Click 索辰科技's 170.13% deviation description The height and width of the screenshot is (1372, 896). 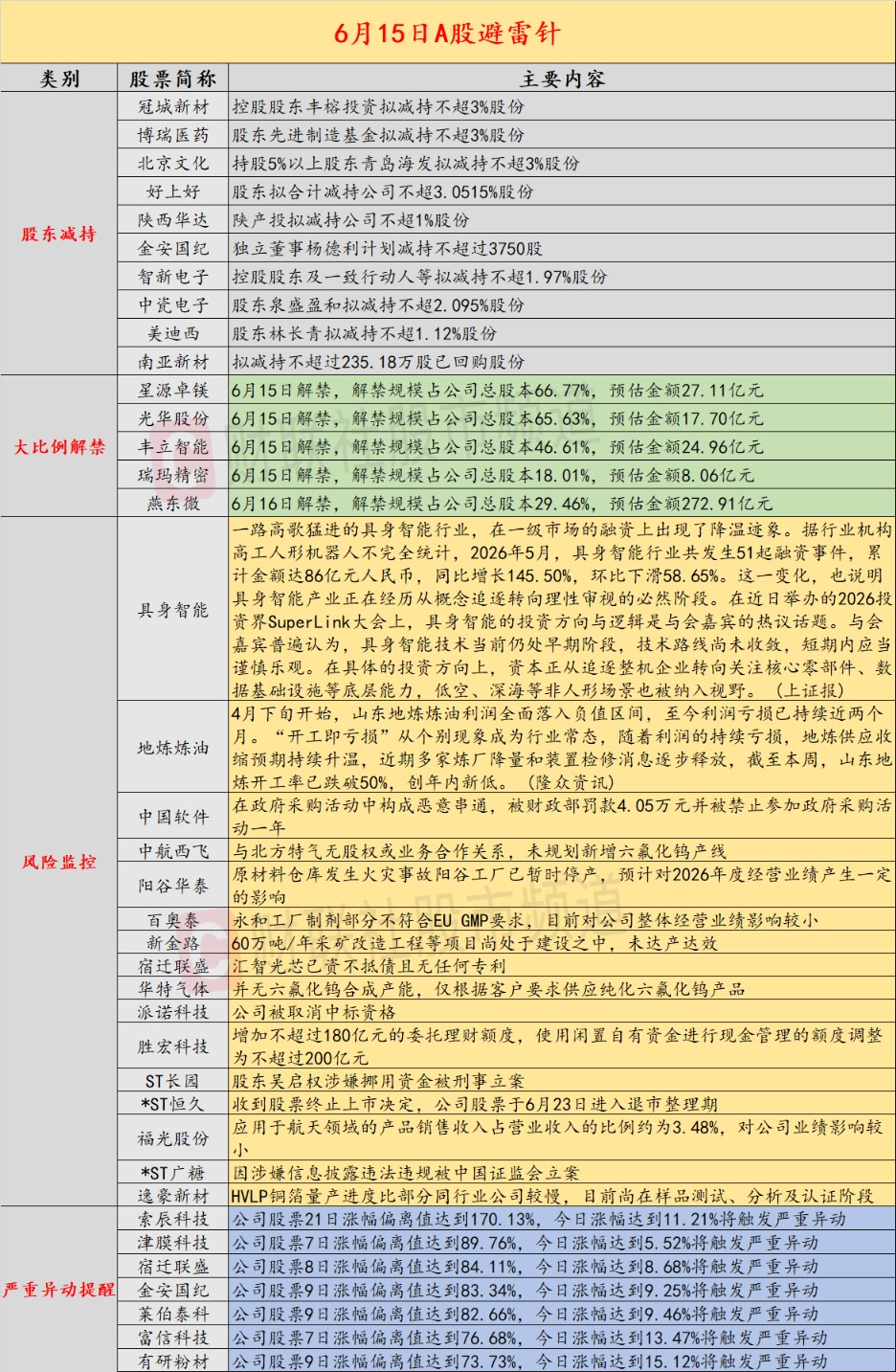(x=539, y=1219)
